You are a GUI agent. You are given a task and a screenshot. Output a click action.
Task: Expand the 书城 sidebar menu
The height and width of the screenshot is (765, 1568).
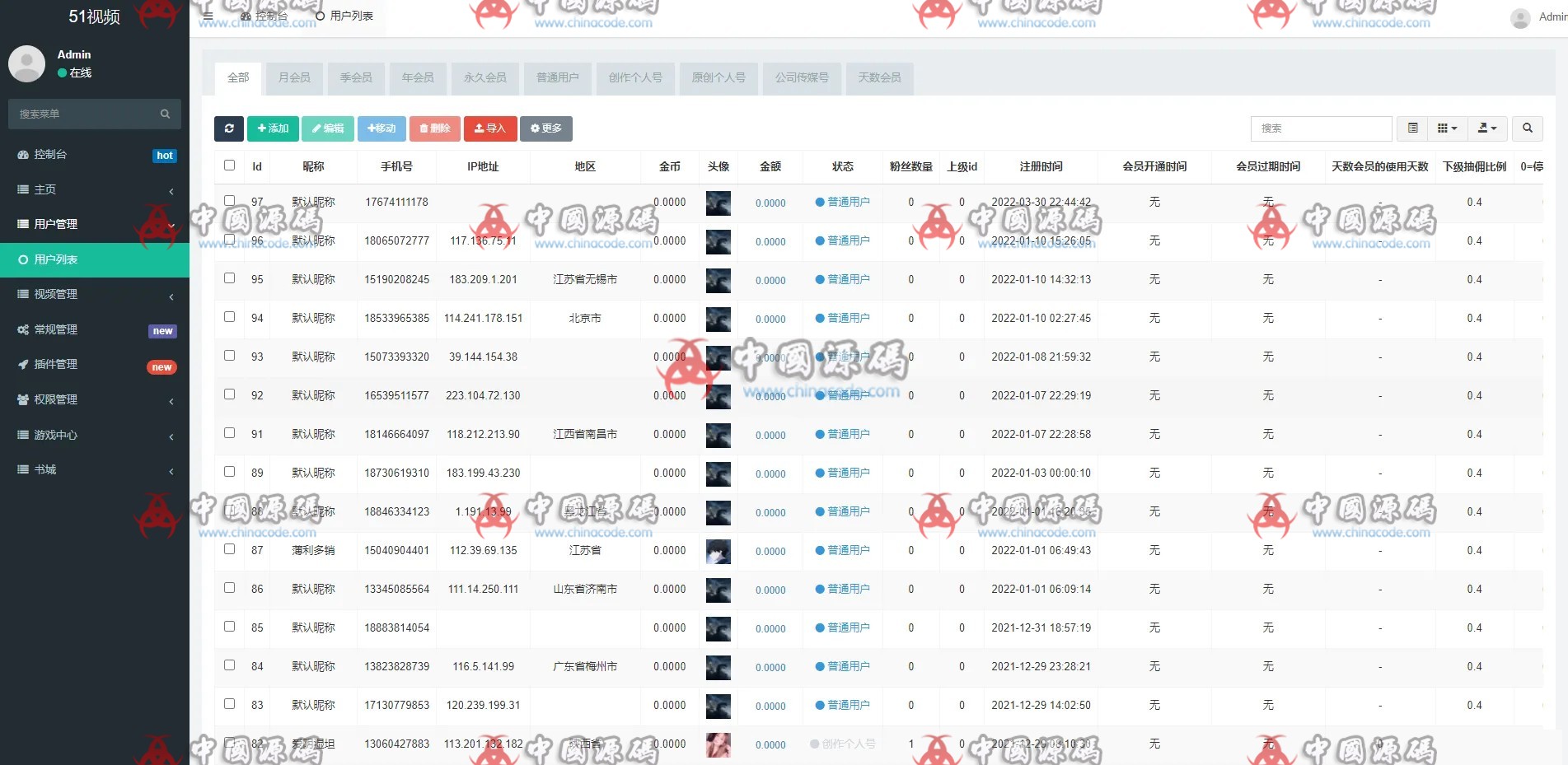pos(95,469)
